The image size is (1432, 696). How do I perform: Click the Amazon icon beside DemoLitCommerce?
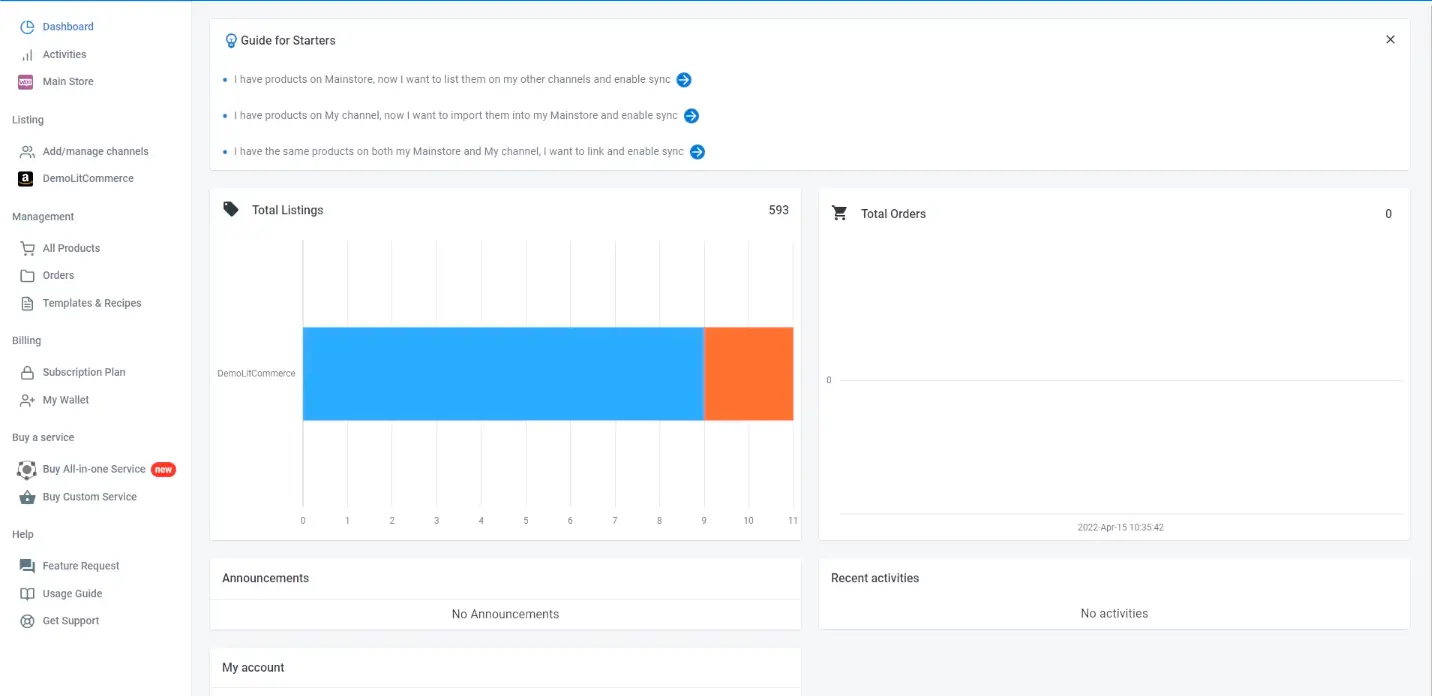click(x=26, y=179)
